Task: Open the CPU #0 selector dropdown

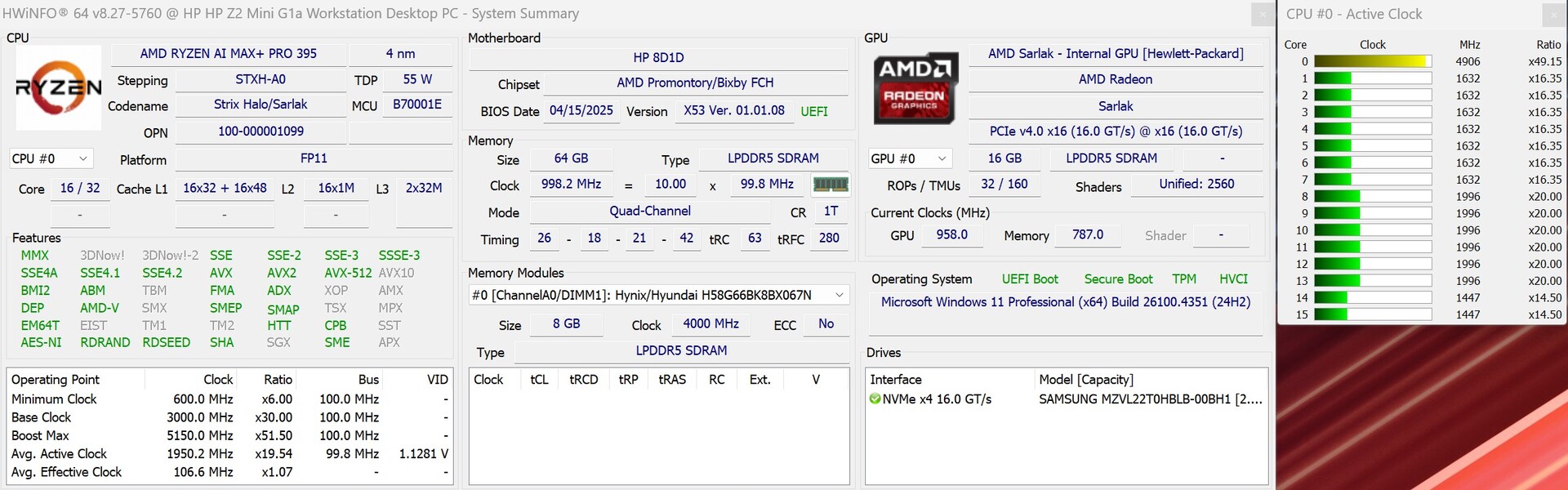Action: [51, 158]
